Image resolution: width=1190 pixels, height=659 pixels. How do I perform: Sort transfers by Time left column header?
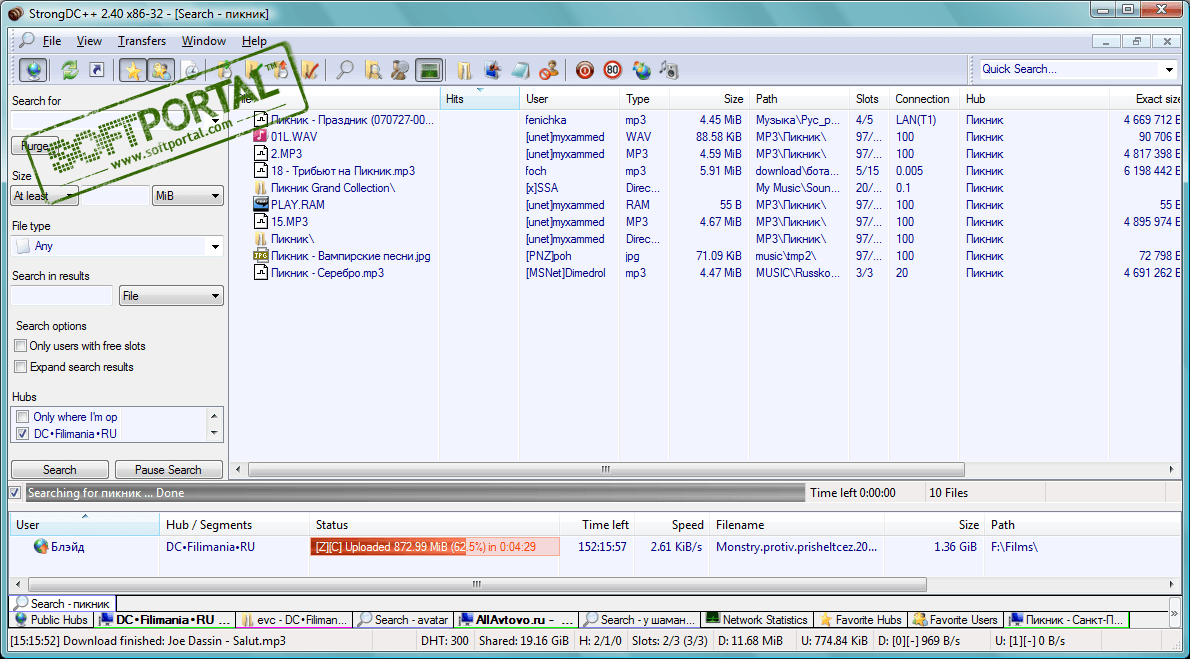point(597,525)
